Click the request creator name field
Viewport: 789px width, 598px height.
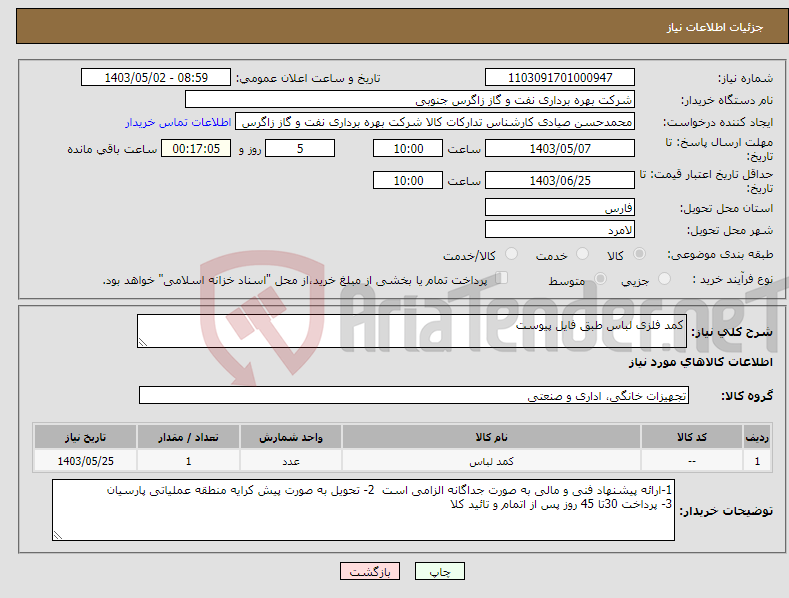[435, 122]
